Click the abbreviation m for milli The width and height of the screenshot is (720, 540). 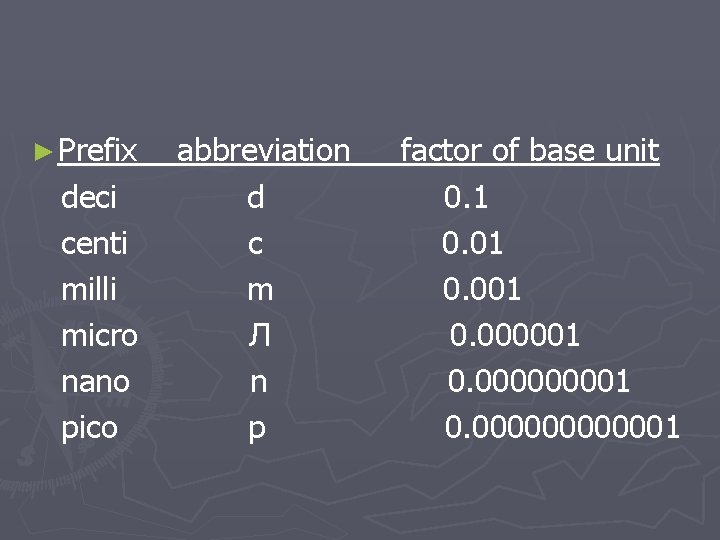260,291
